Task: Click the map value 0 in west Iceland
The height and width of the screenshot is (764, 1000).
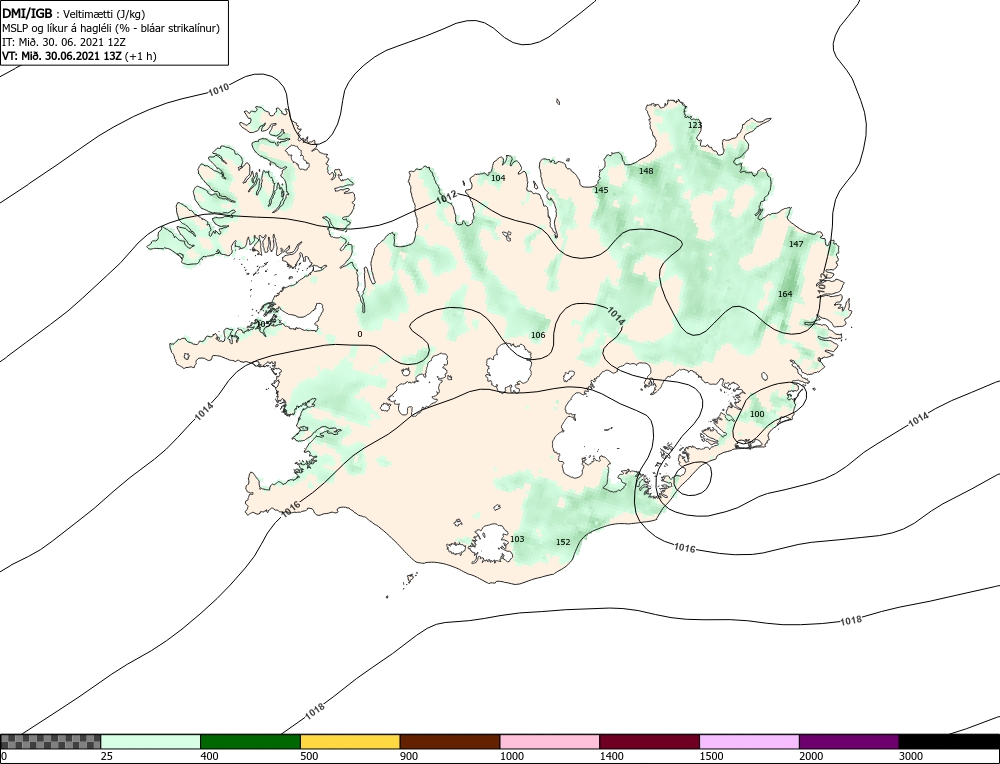Action: pos(360,334)
